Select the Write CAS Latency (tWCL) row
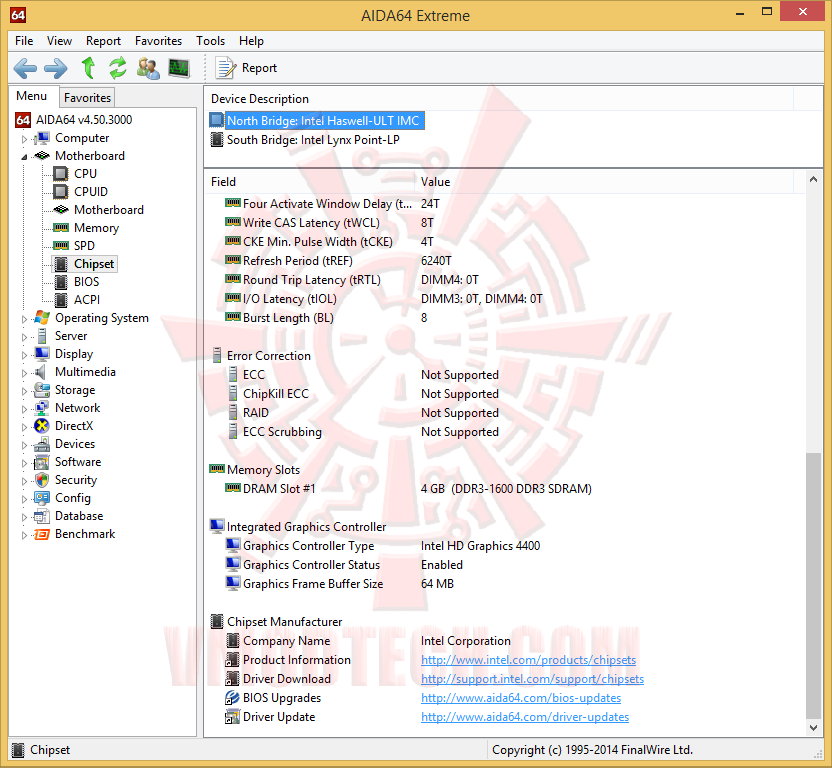 point(504,223)
